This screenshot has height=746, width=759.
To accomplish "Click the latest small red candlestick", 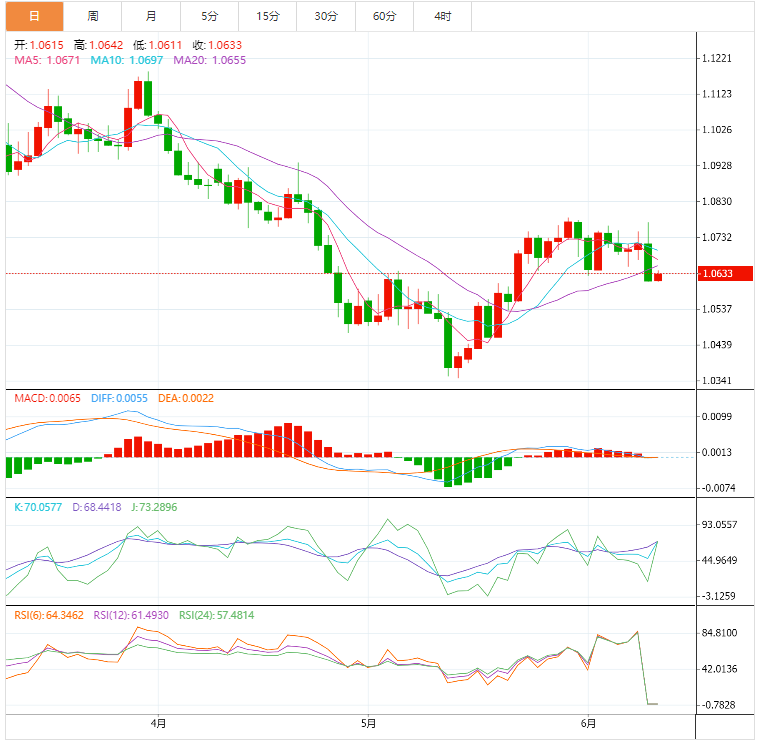I will point(658,276).
